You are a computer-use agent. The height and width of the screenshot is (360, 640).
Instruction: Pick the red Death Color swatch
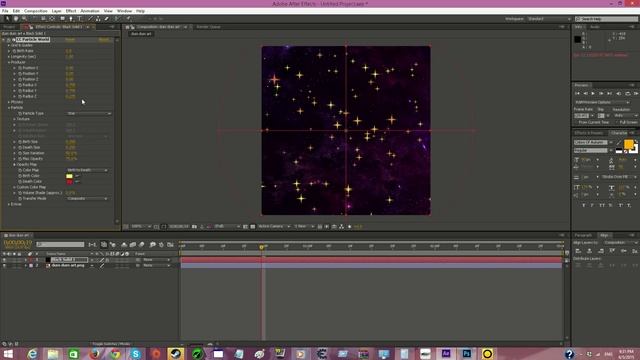[69, 182]
